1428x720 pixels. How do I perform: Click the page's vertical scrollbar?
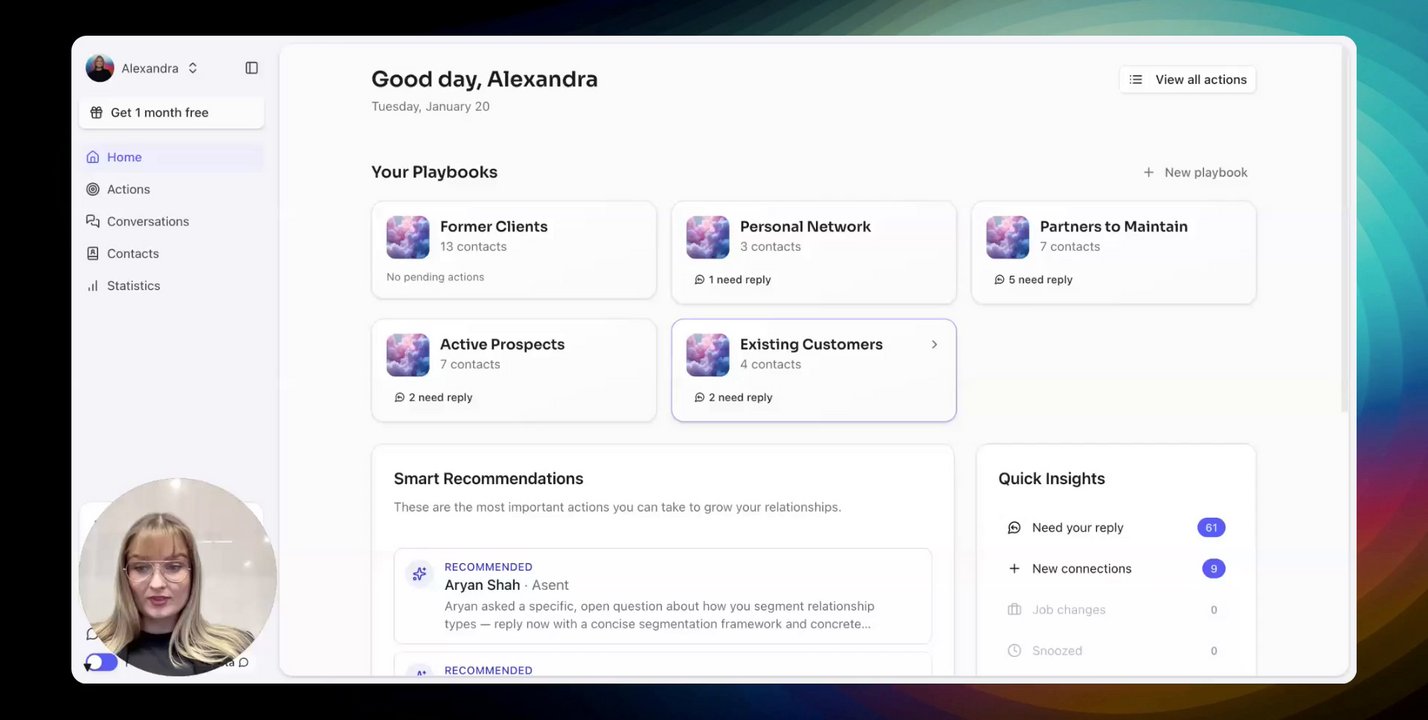pyautogui.click(x=1345, y=228)
